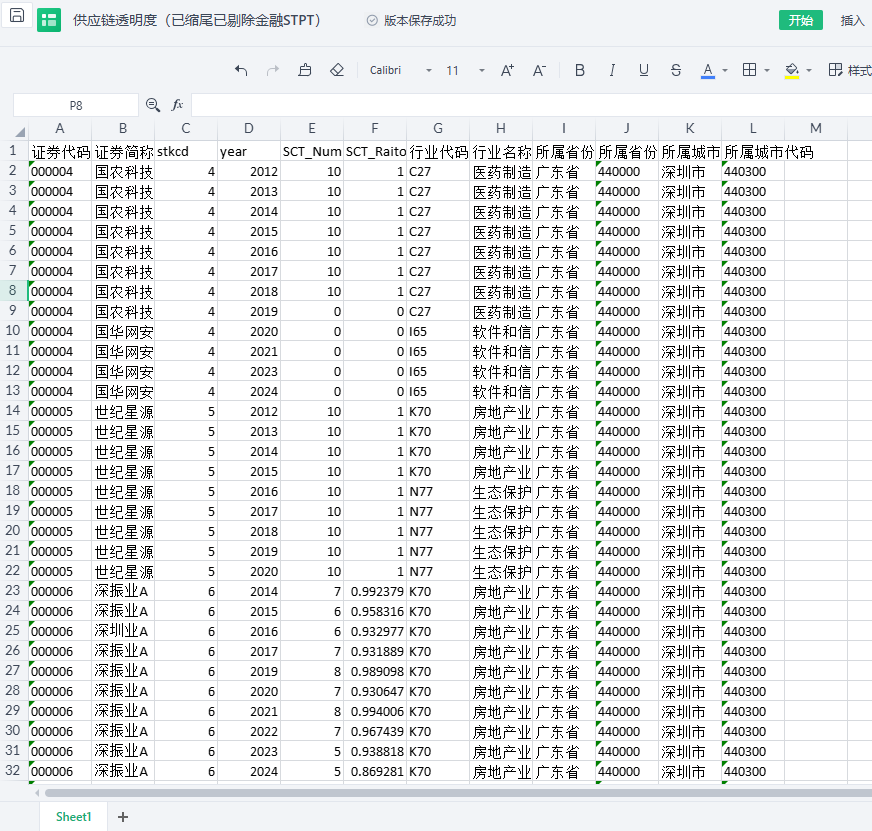
Task: Click cell 生态保护 in row 22
Action: (x=501, y=571)
